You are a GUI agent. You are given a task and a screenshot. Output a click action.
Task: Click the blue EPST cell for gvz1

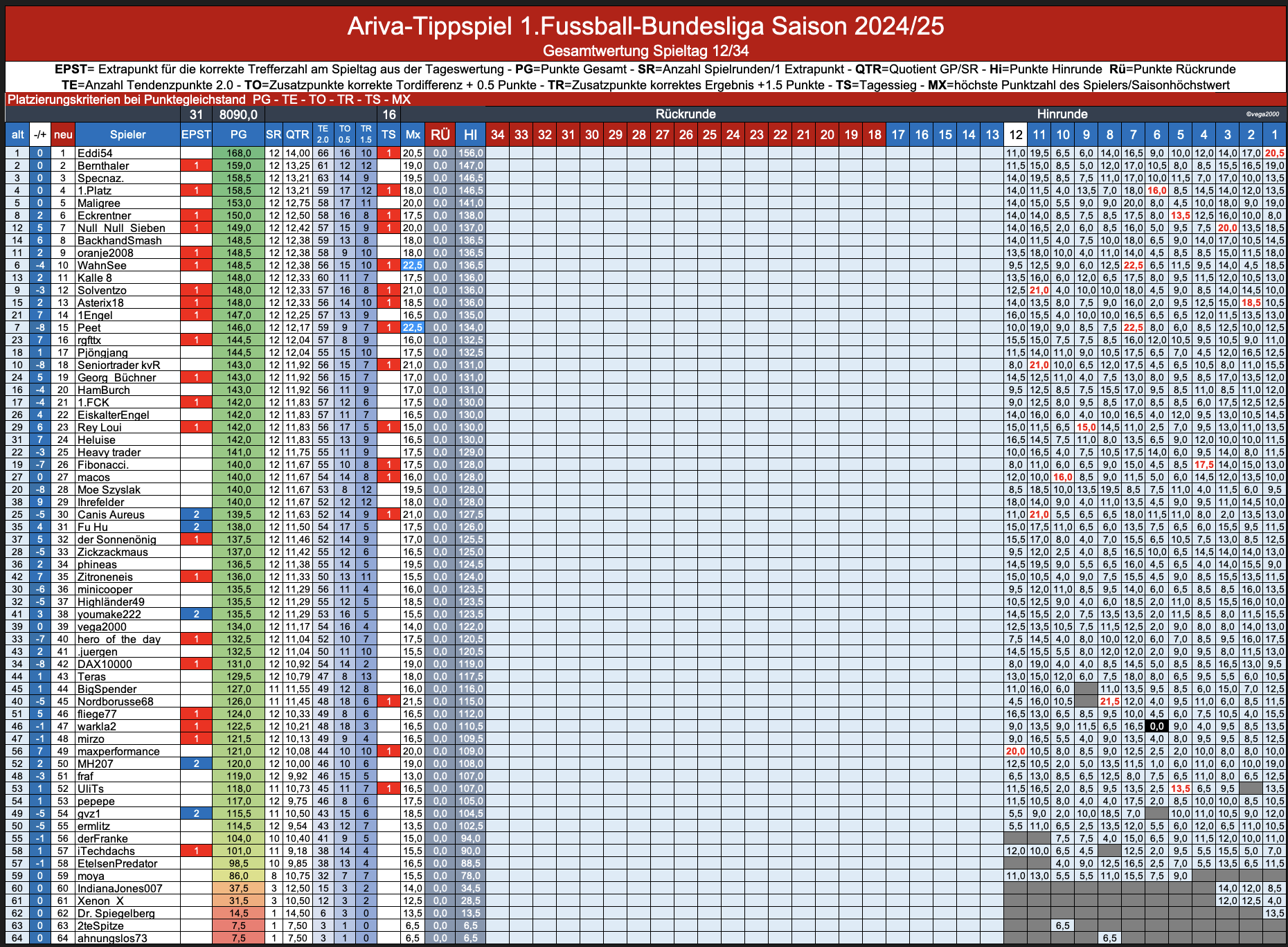click(196, 813)
